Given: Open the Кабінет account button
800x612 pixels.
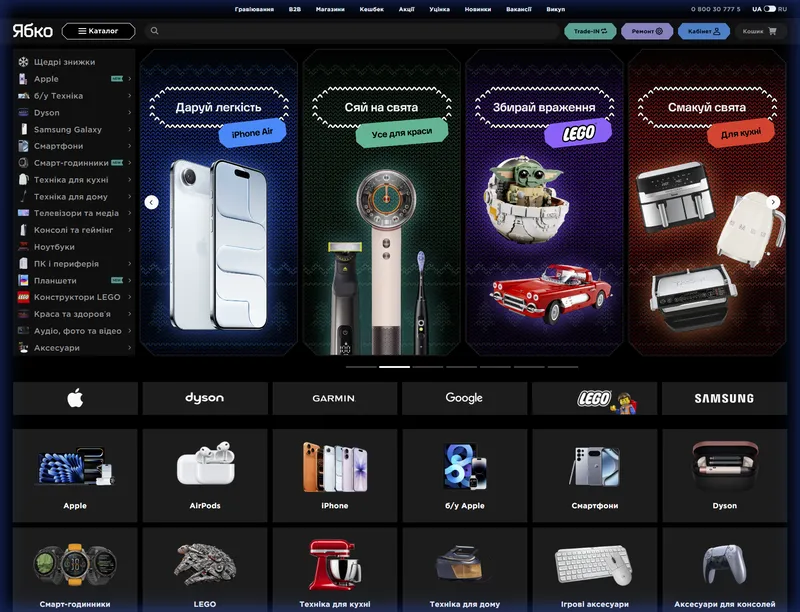Looking at the screenshot, I should pos(704,31).
